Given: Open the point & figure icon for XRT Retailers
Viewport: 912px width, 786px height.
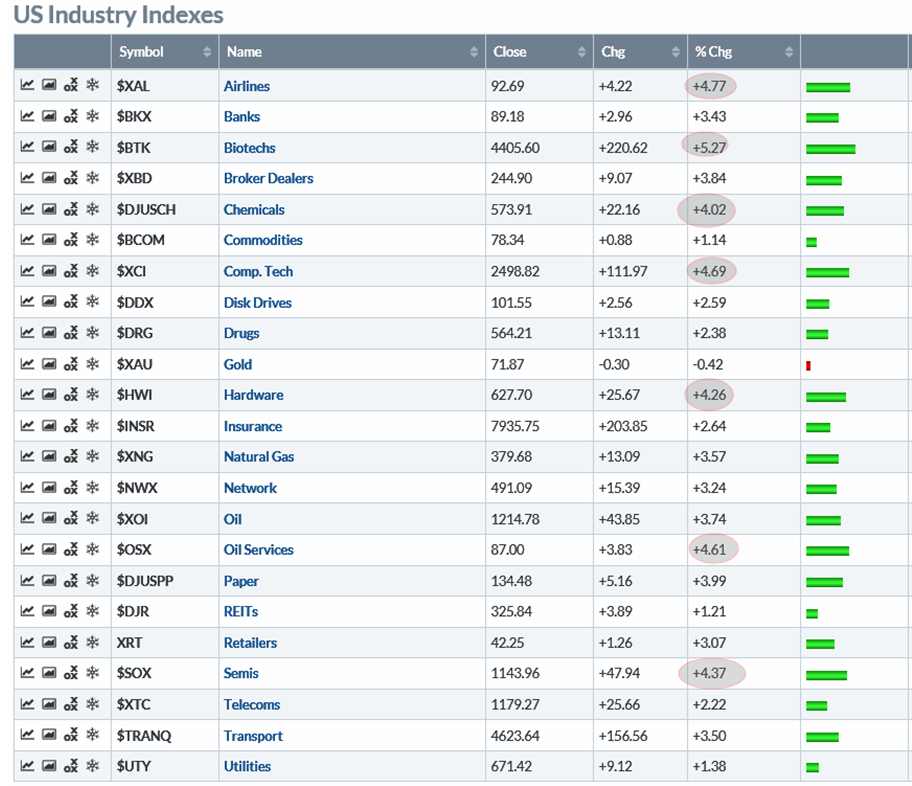Looking at the screenshot, I should [70, 643].
